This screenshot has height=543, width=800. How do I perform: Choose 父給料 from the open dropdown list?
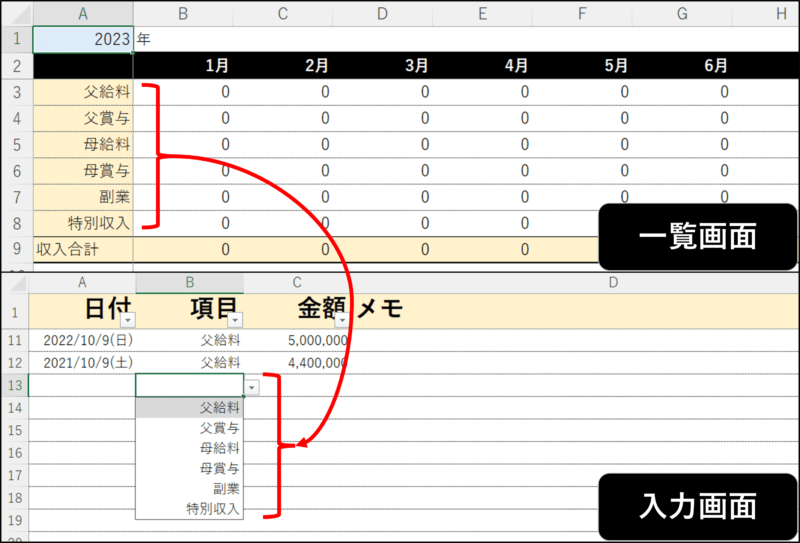pyautogui.click(x=190, y=408)
